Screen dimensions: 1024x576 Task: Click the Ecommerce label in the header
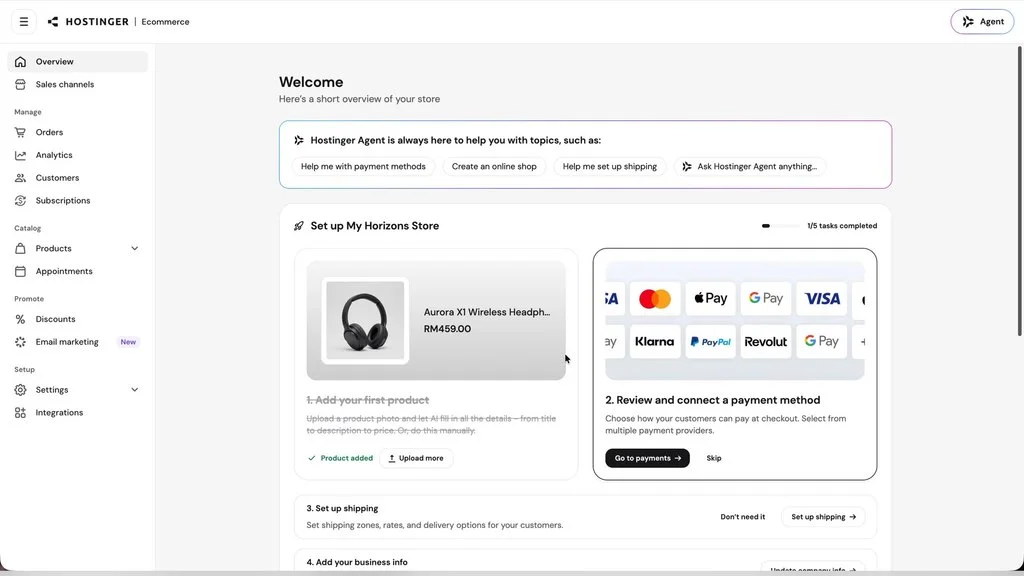165,22
